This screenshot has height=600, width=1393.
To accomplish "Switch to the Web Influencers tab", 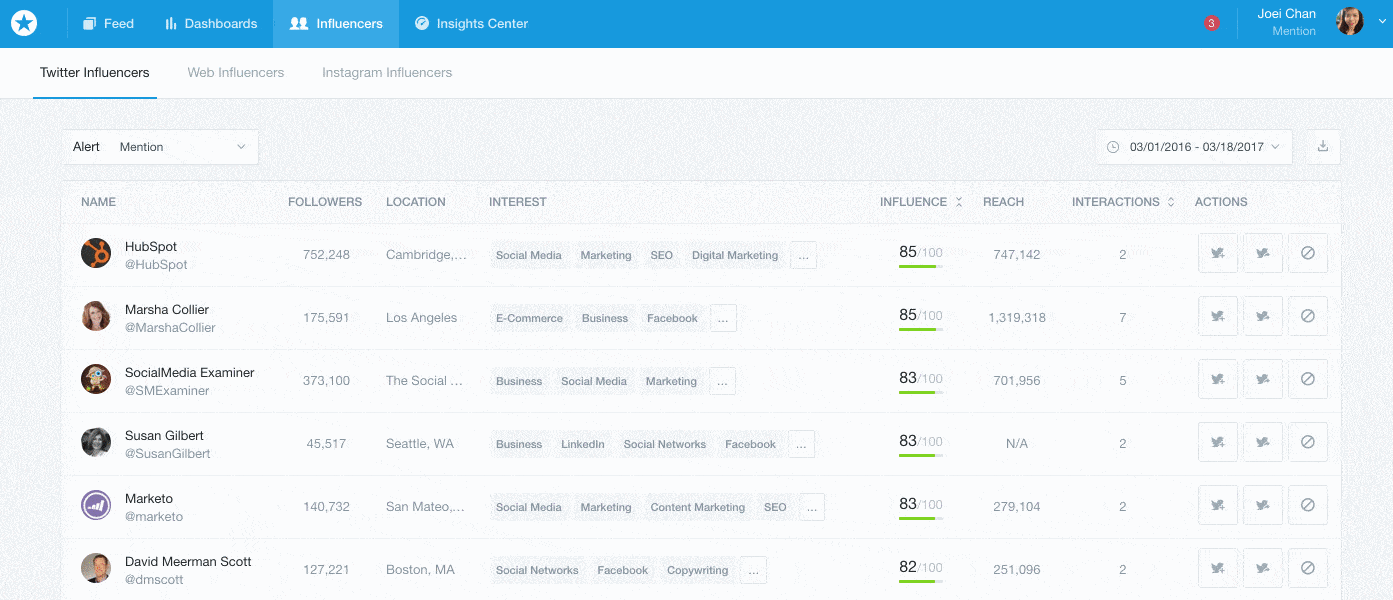I will pos(235,72).
